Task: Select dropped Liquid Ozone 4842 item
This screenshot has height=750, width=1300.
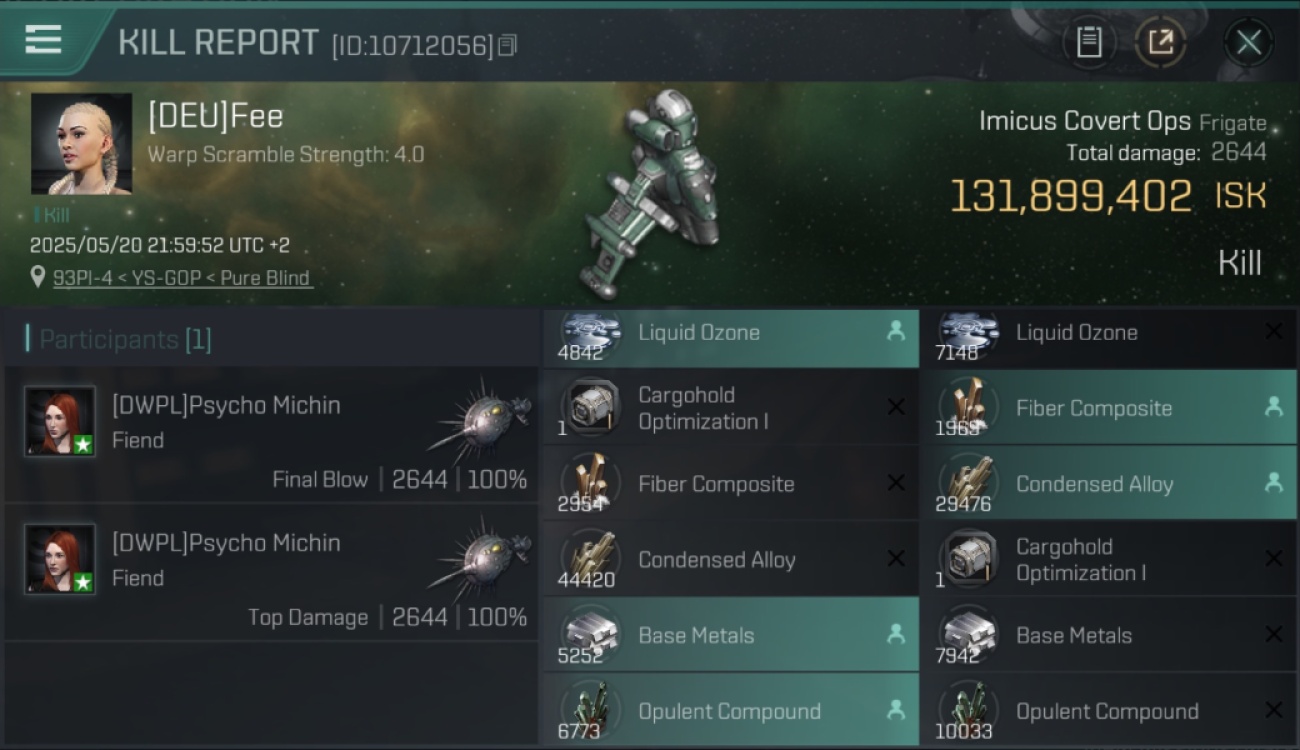Action: point(731,336)
